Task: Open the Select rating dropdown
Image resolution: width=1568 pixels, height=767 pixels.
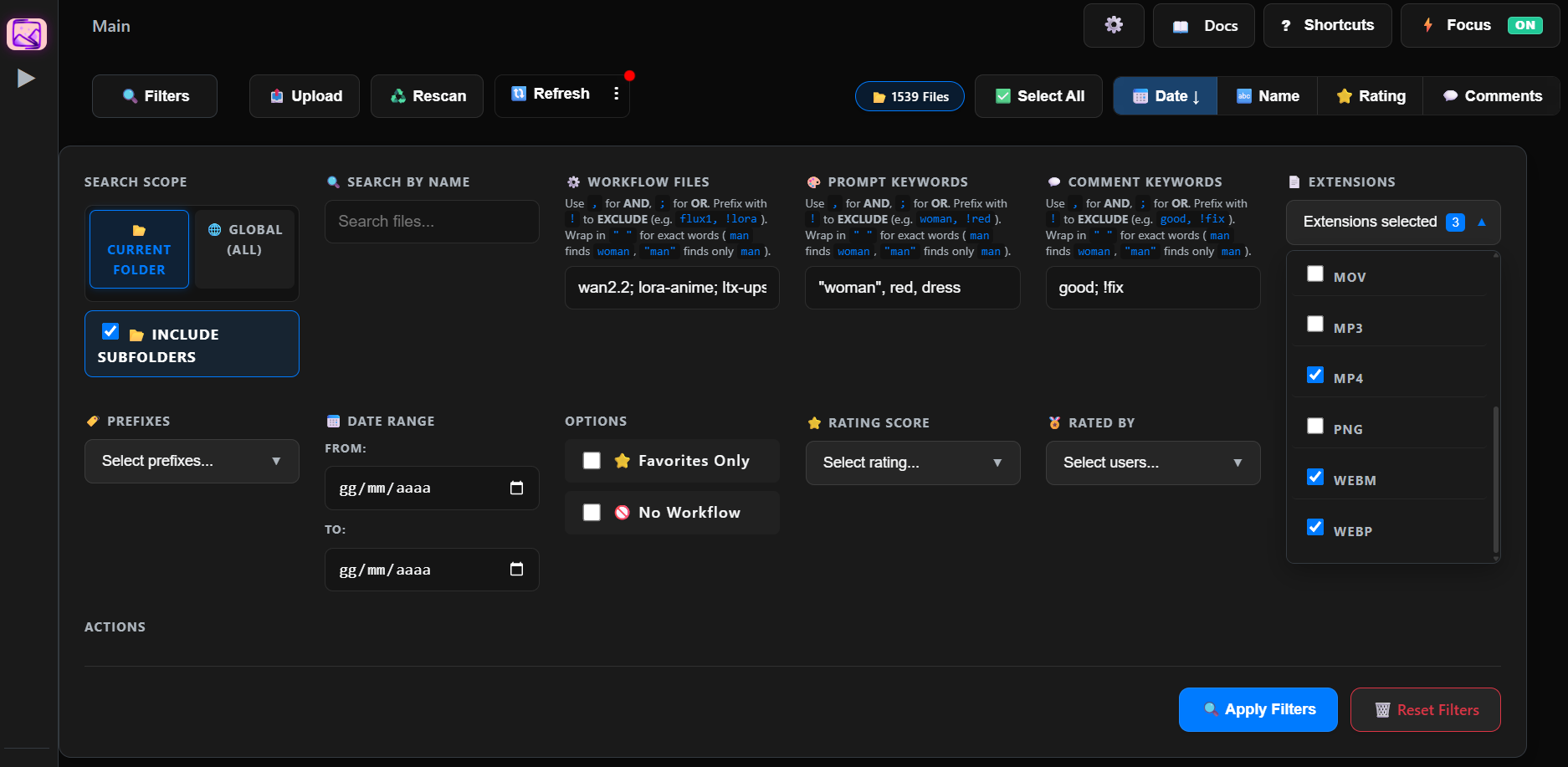Action: [913, 463]
